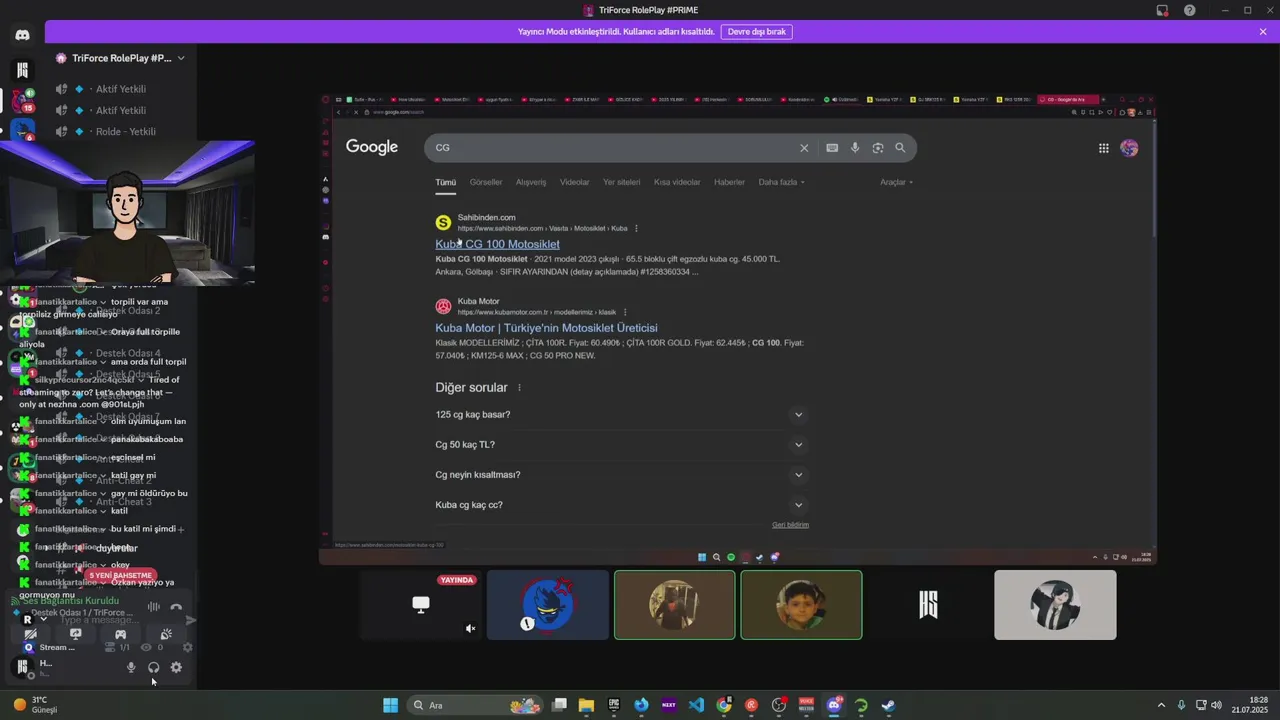The width and height of the screenshot is (1280, 720).
Task: Click the share screen button
Action: [x=75, y=634]
